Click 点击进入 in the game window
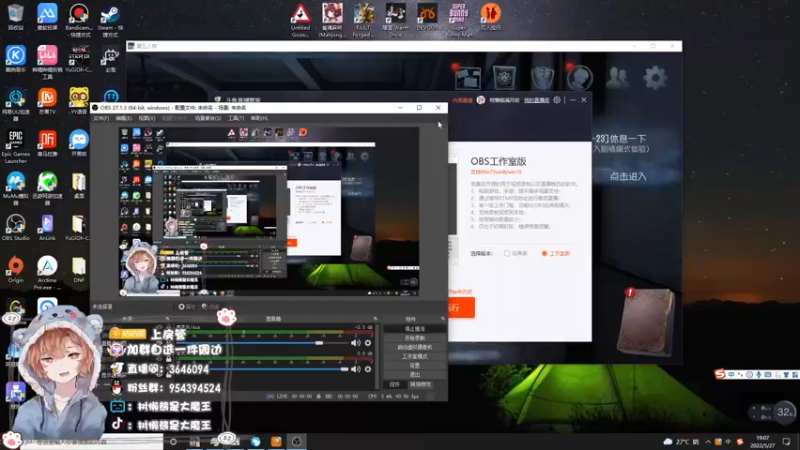Screen dimensions: 800x450 (628, 177)
